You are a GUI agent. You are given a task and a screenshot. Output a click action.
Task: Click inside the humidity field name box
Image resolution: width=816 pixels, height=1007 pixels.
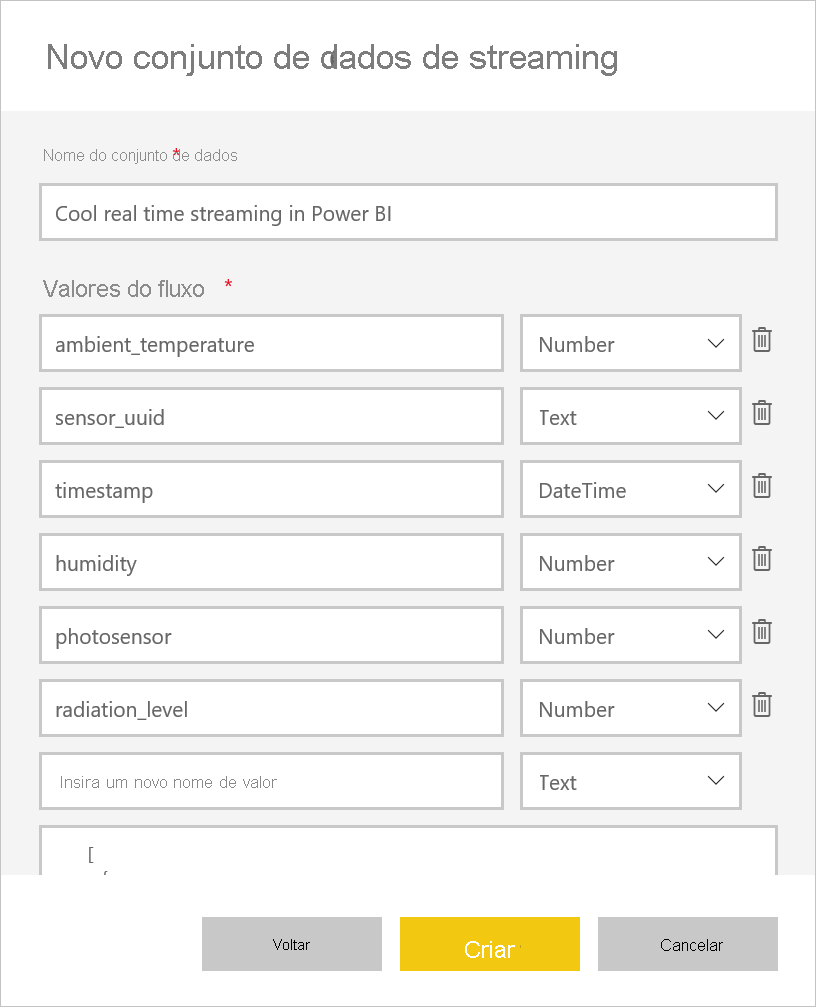click(x=271, y=562)
